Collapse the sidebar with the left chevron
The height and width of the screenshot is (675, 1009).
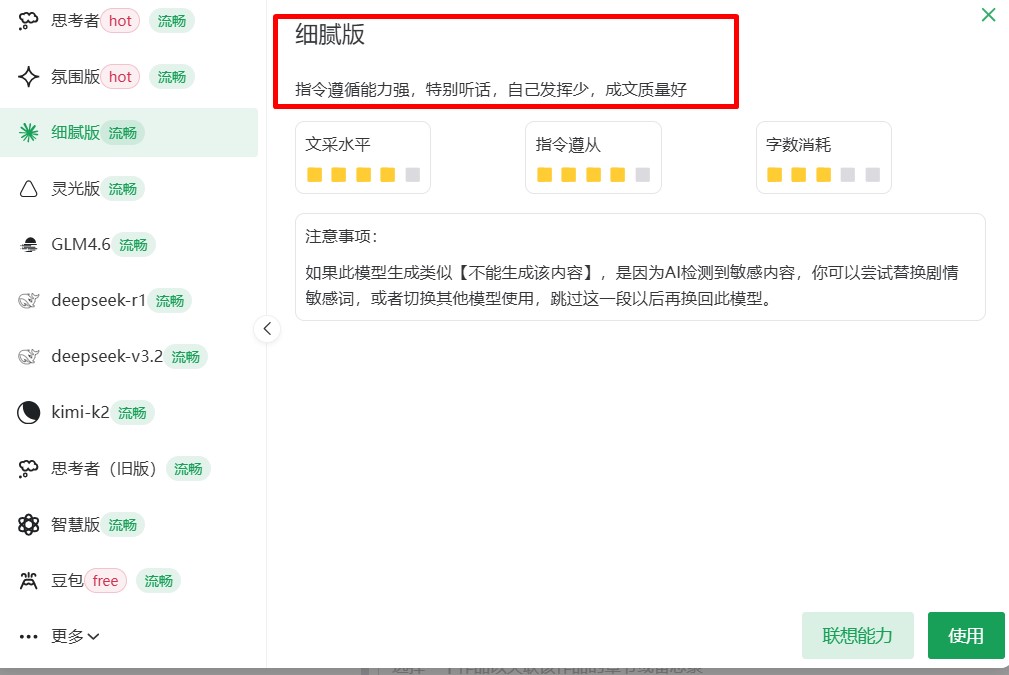pos(267,328)
